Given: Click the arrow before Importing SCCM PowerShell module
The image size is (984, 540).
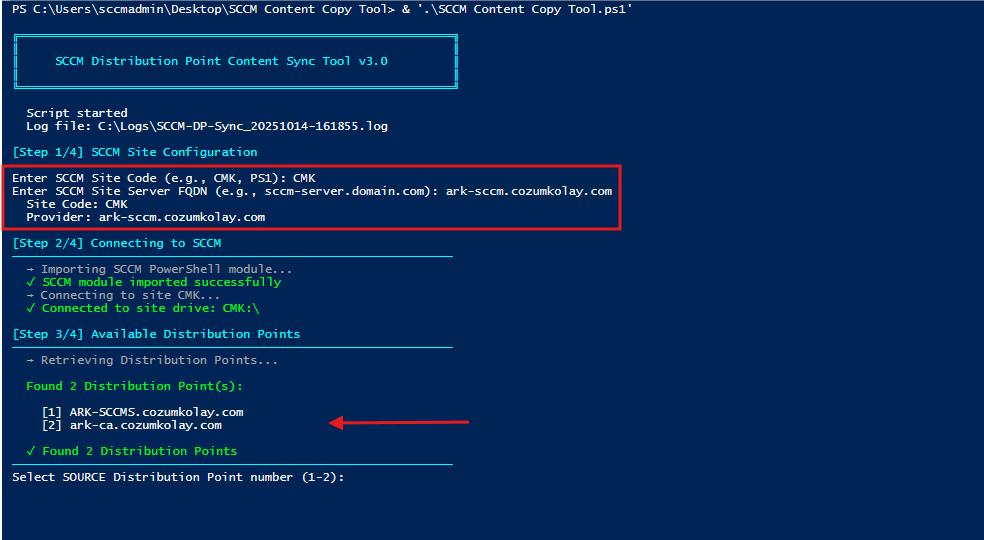Looking at the screenshot, I should pos(31,269).
